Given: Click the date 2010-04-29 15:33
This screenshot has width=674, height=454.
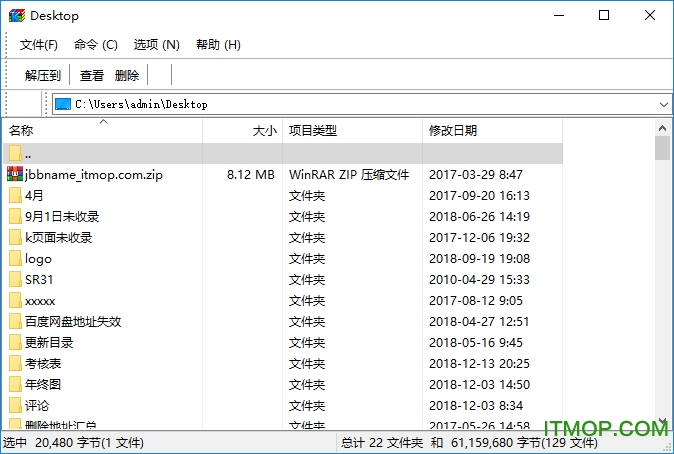Looking at the screenshot, I should (x=479, y=280).
